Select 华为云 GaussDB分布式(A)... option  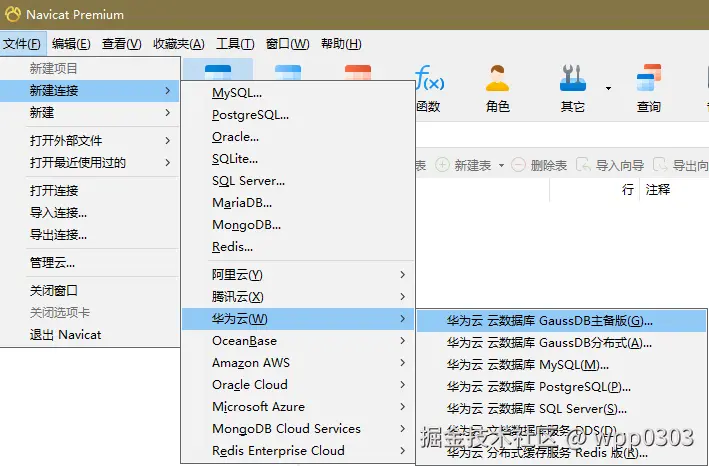pos(561,343)
